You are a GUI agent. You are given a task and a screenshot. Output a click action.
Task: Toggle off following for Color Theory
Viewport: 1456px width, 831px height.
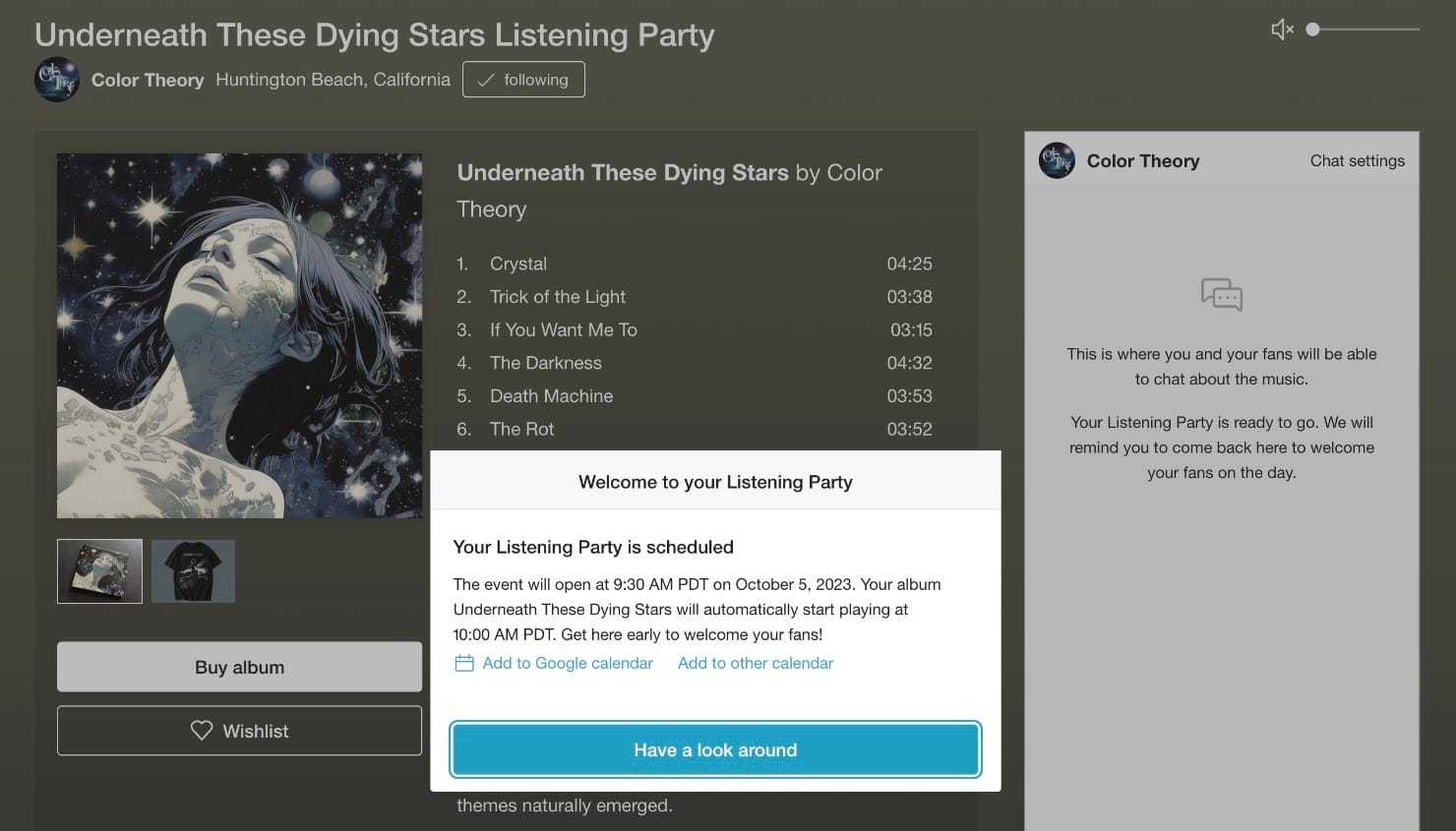523,80
